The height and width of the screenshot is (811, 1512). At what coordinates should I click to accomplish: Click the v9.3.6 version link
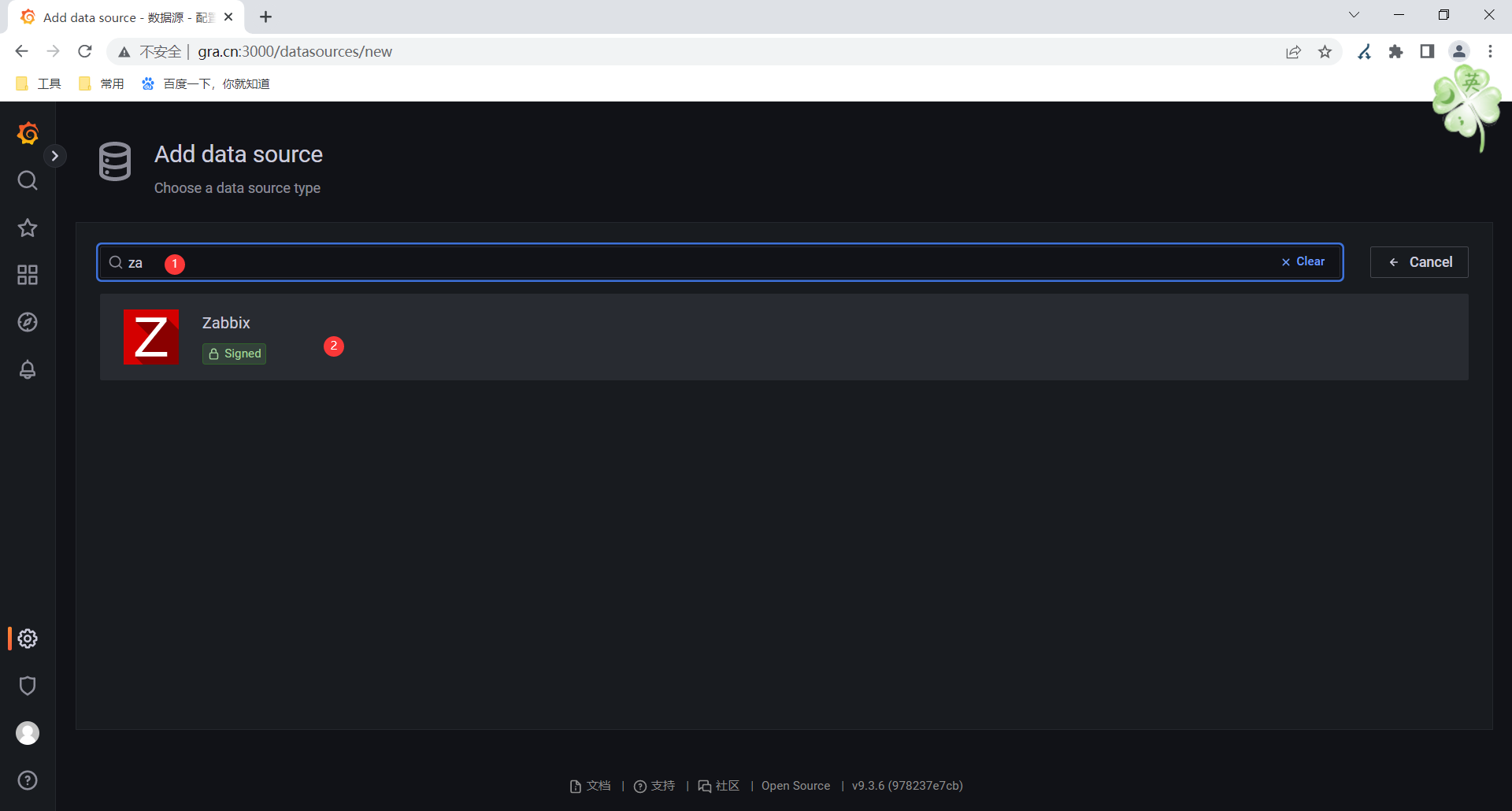coord(907,786)
